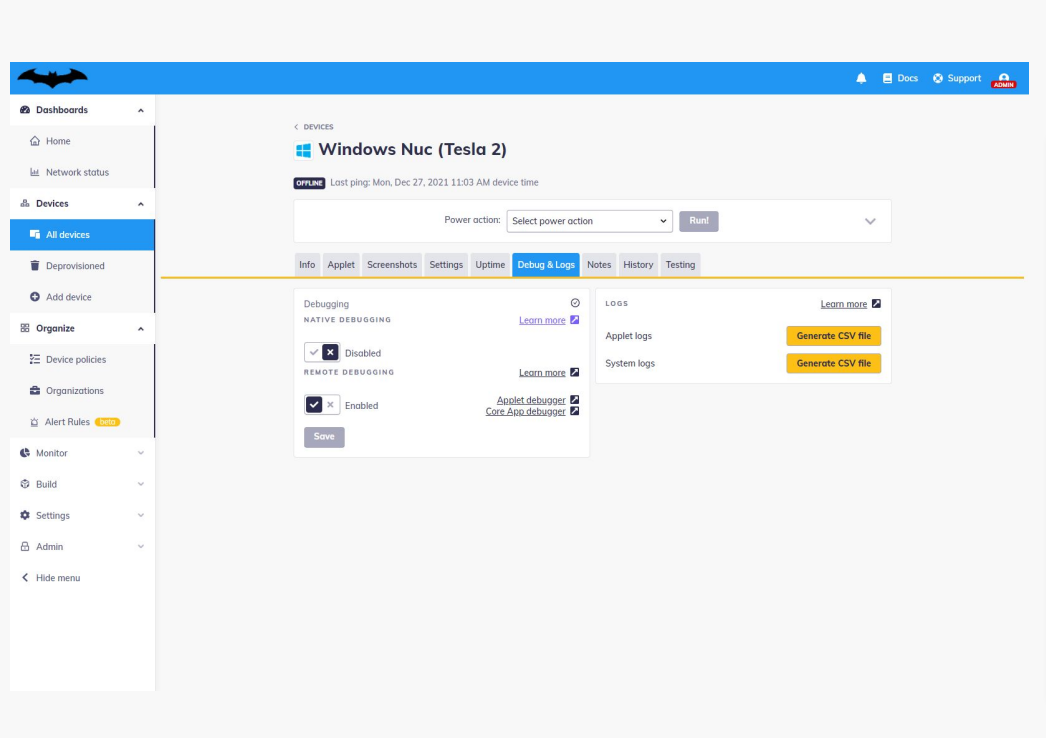
Task: Open the Core App debugger link
Action: click(x=525, y=412)
